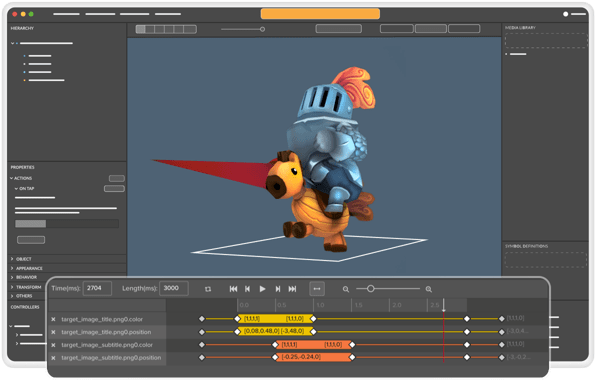The image size is (595, 381).
Task: Remove the target_image_title.png0.color track
Action: click(54, 319)
